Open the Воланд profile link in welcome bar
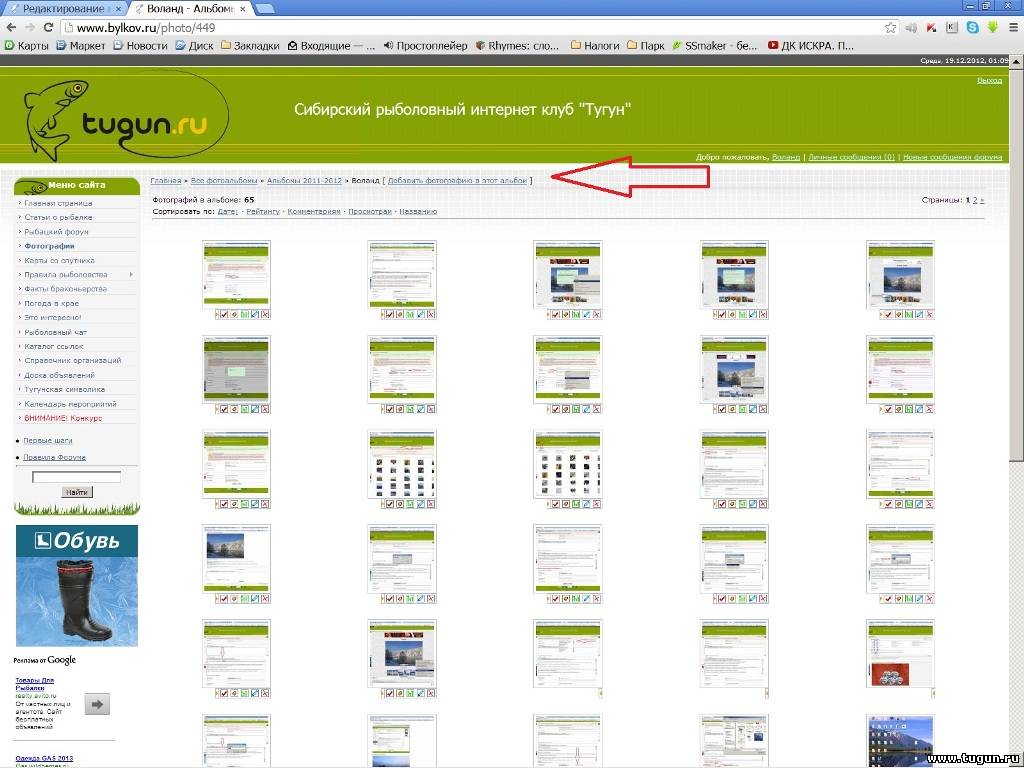The image size is (1024, 768). 786,157
